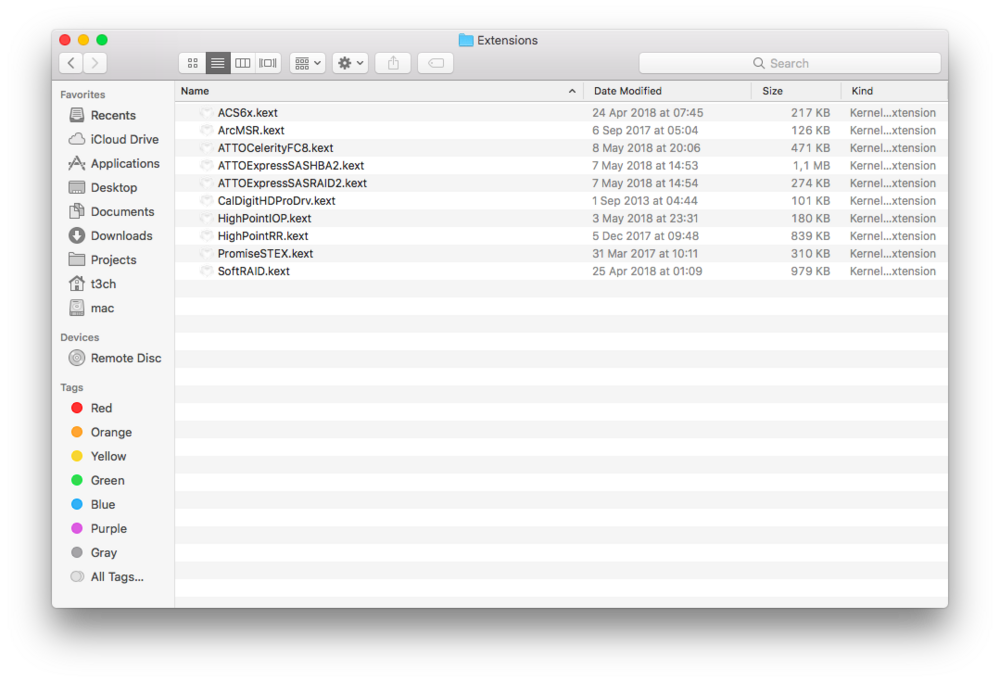Open Applications in the sidebar
Image resolution: width=1000 pixels, height=682 pixels.
[124, 163]
